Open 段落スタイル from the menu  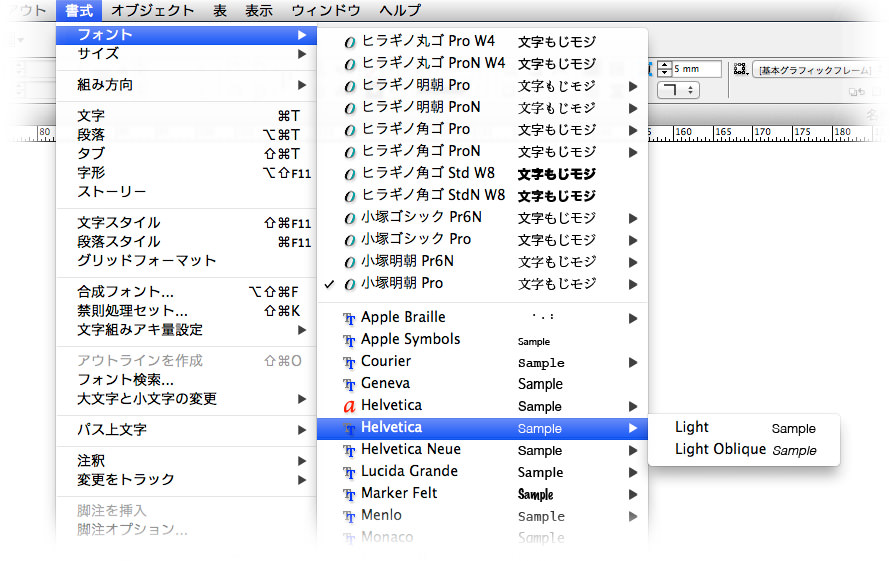[186, 242]
